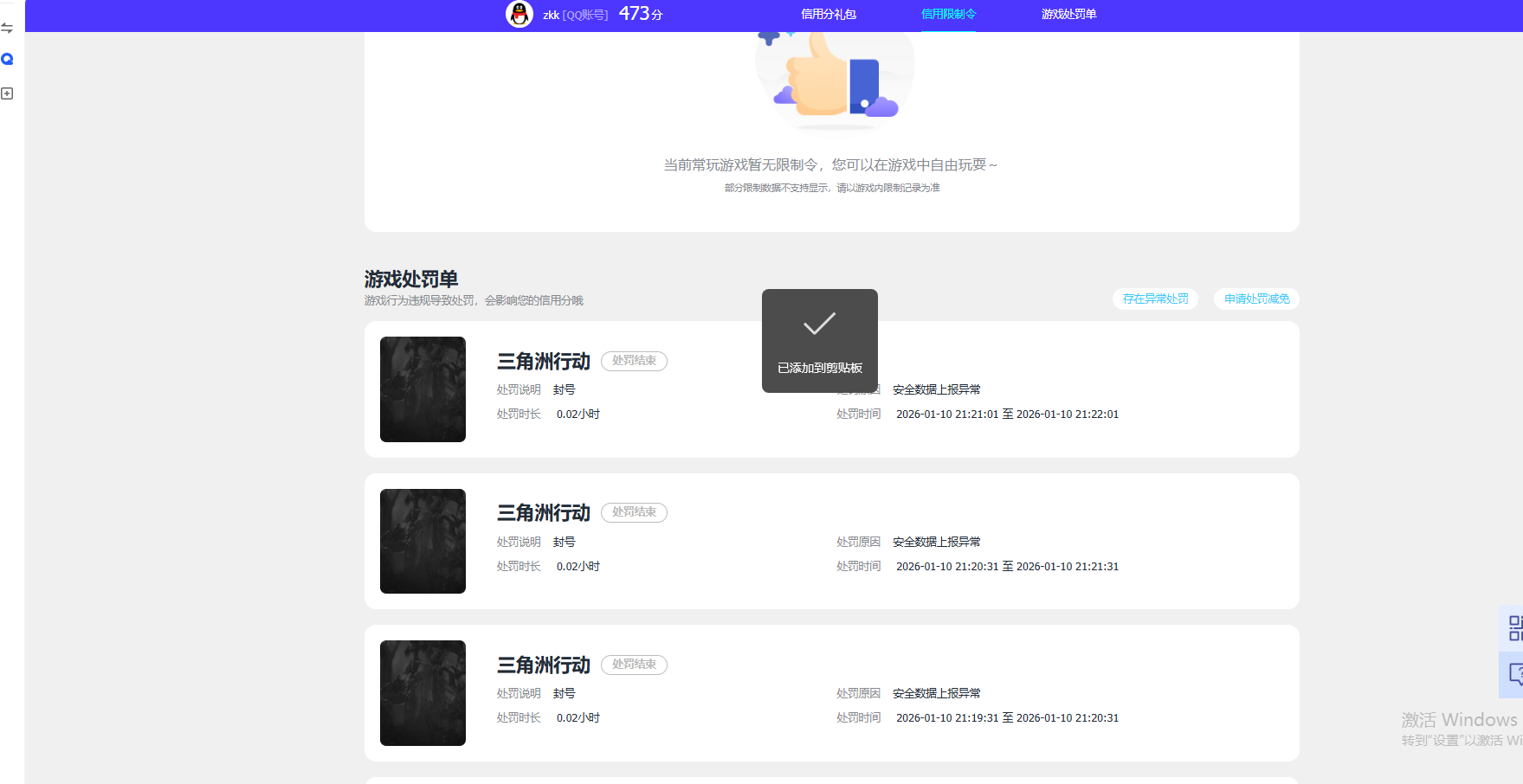Screen dimensions: 1523x784
Task: Click game thumbnail of 21:19:31 penalty
Action: point(423,693)
